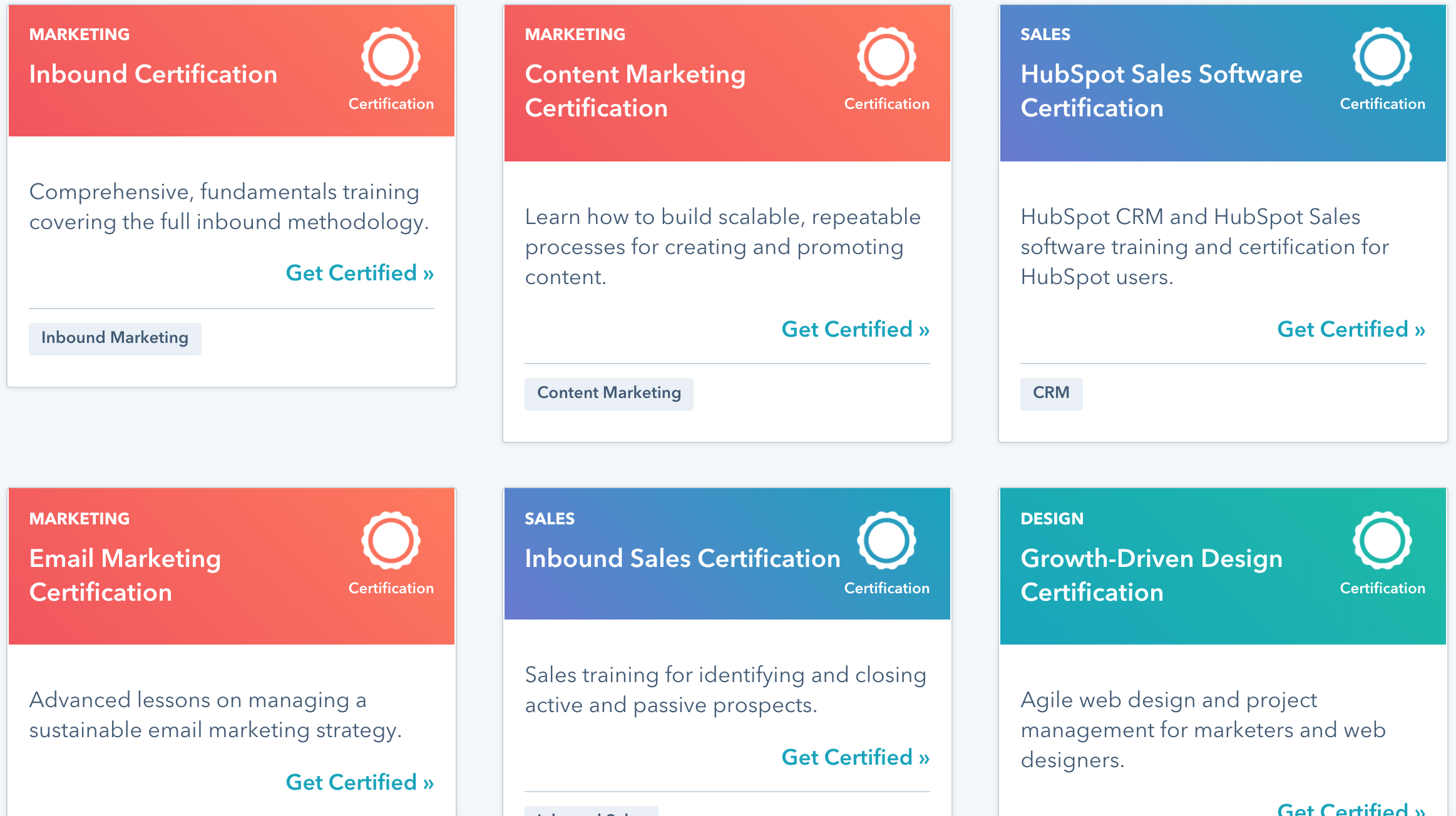The image size is (1456, 816).
Task: Click description 'Advanced lessons on managing' text
Action: click(215, 715)
